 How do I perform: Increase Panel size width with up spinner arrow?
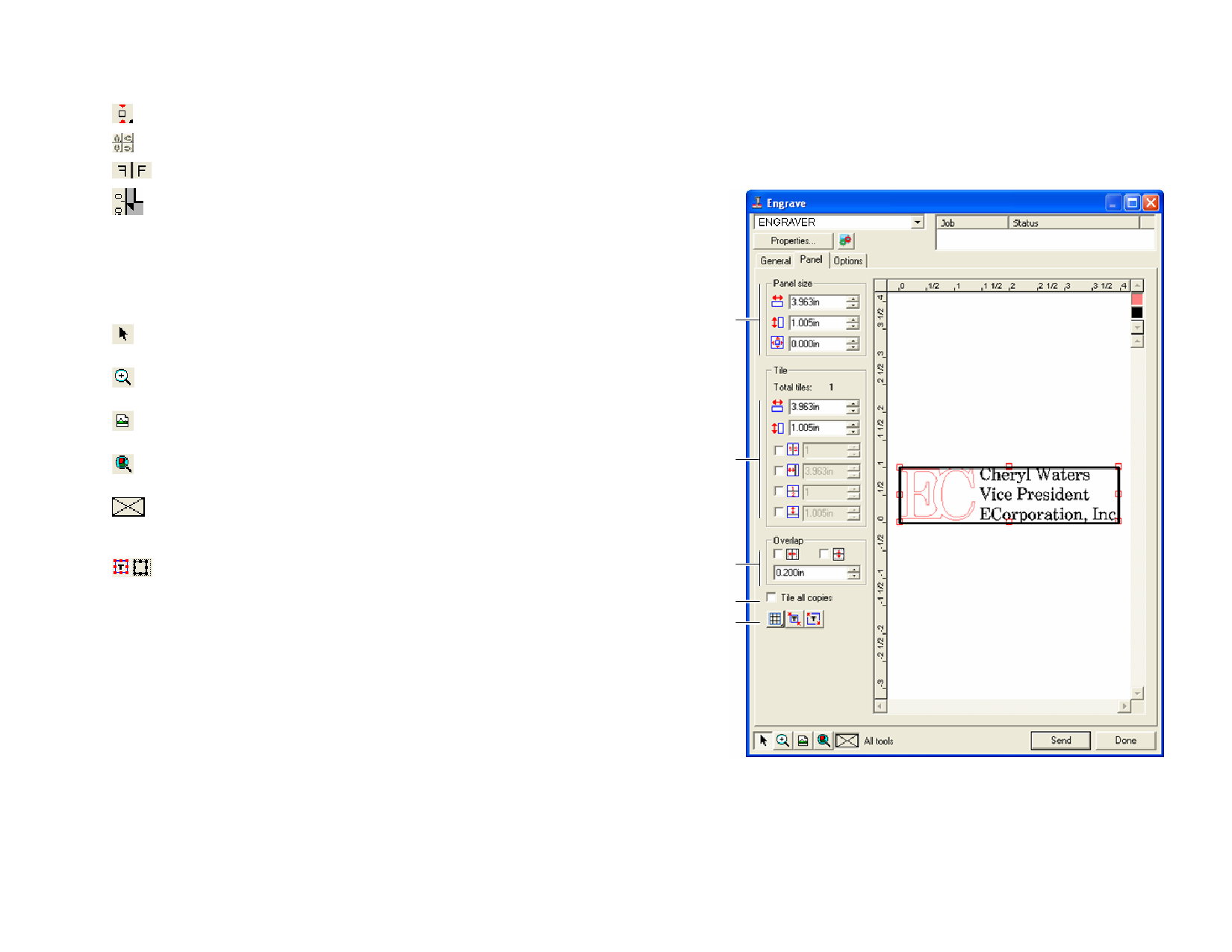tap(853, 299)
